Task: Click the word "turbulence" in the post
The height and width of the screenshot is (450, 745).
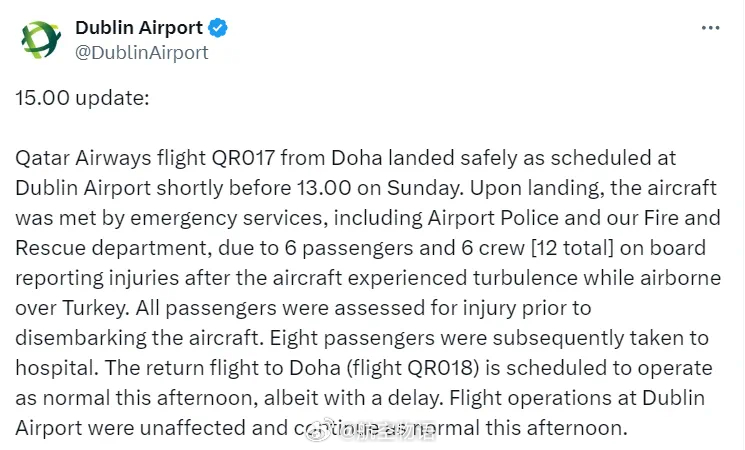Action: [x=525, y=278]
